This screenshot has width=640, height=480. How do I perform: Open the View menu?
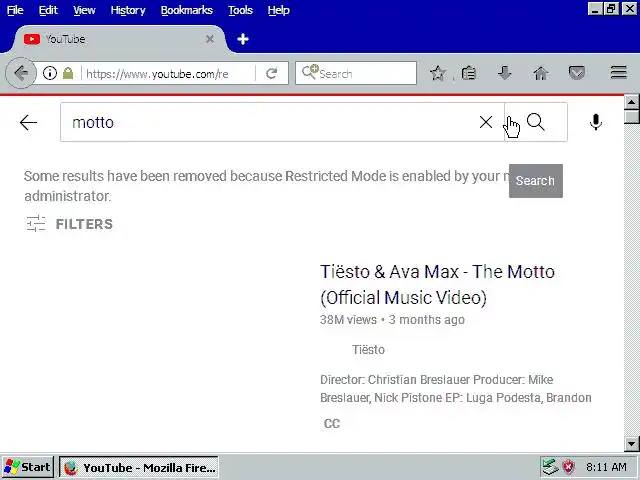pyautogui.click(x=84, y=10)
